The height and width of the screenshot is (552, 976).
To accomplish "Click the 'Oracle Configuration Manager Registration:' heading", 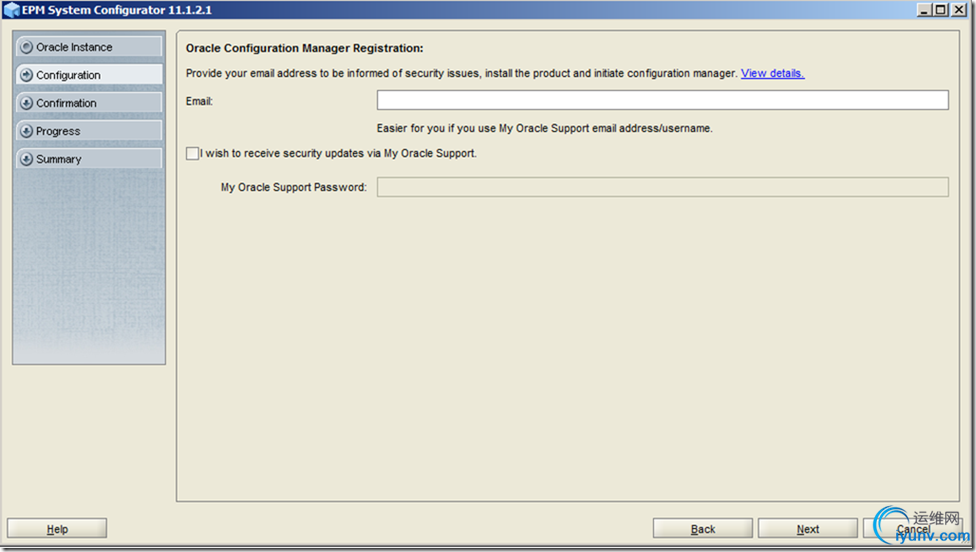I will [304, 49].
